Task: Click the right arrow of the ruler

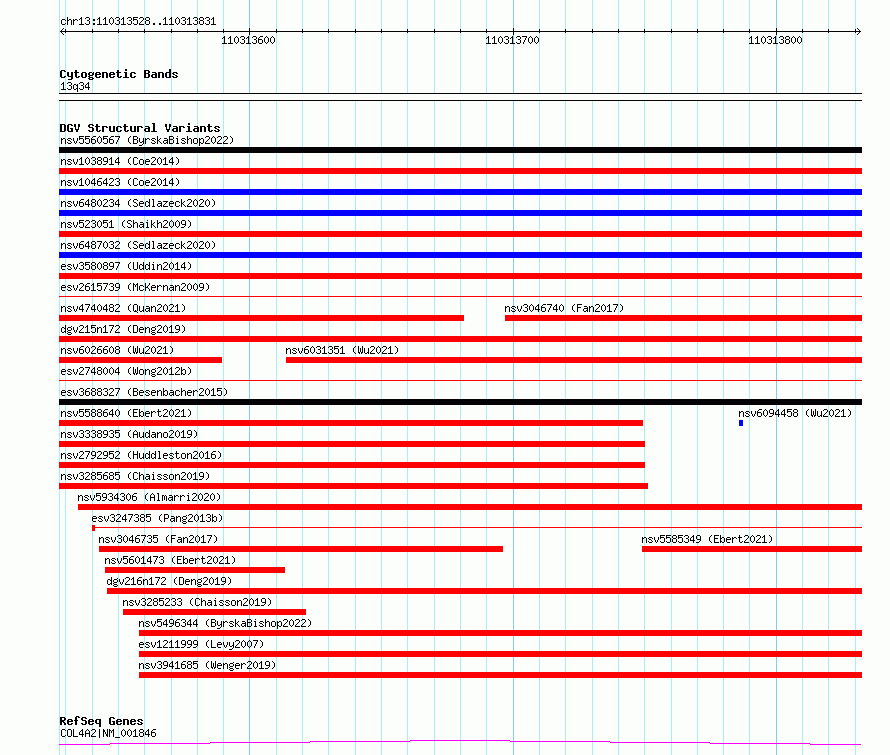Action: [858, 32]
